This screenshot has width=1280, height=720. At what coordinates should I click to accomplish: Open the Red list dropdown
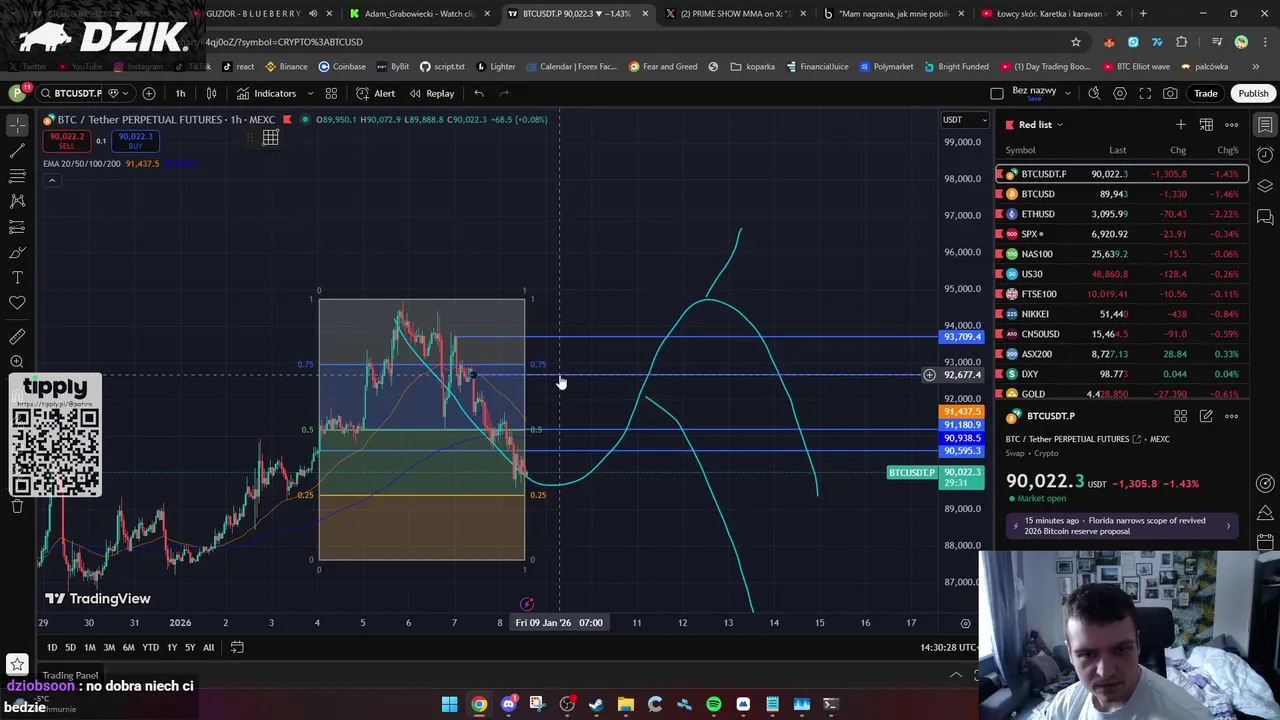1035,125
